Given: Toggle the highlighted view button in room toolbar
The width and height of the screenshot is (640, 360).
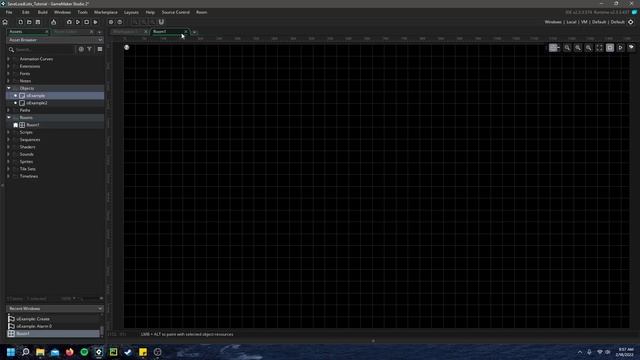Looking at the screenshot, I should point(610,48).
